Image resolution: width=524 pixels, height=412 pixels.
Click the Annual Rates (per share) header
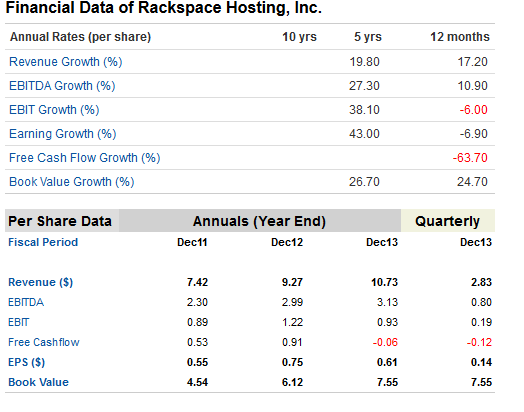(81, 37)
